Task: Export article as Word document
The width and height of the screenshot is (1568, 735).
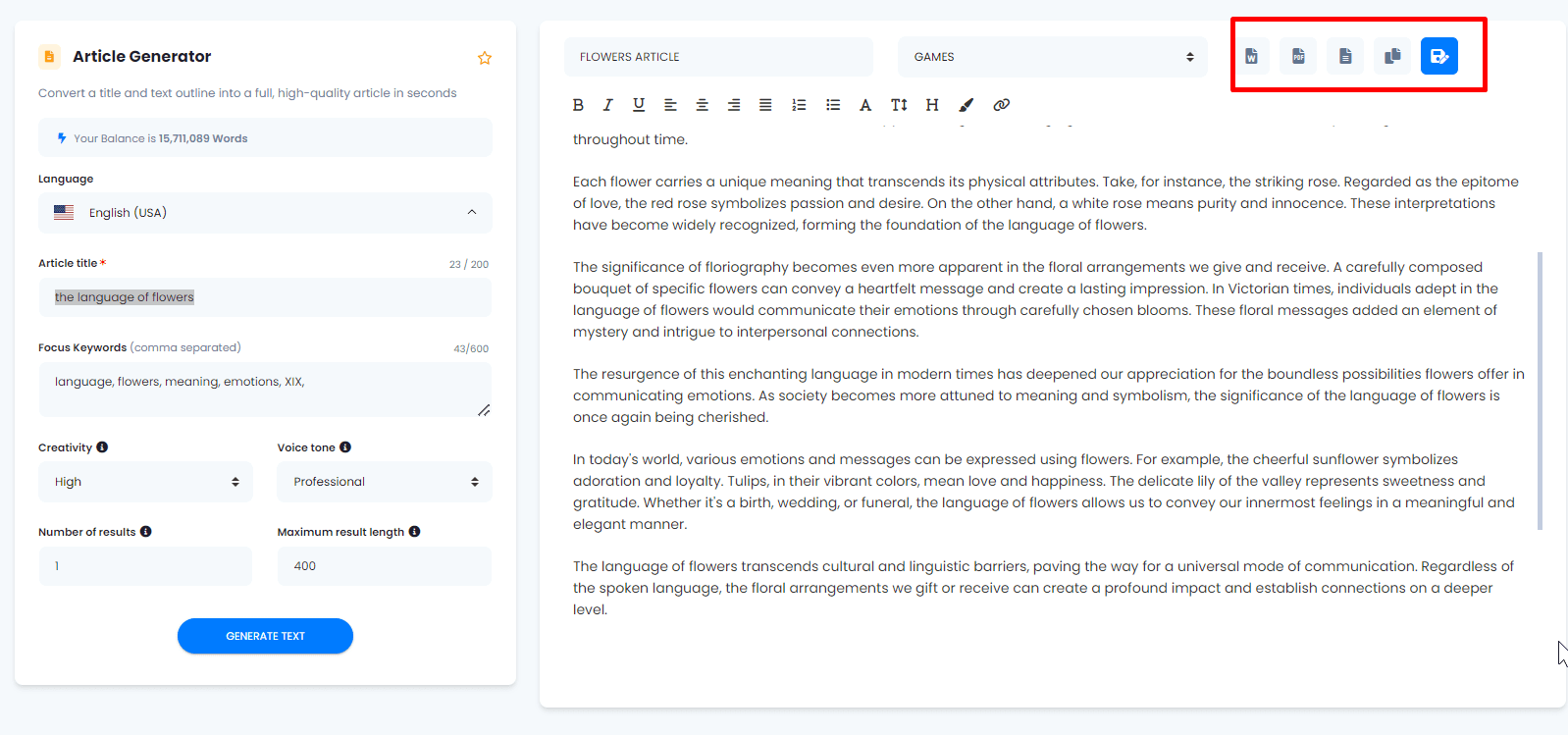Action: click(1251, 56)
